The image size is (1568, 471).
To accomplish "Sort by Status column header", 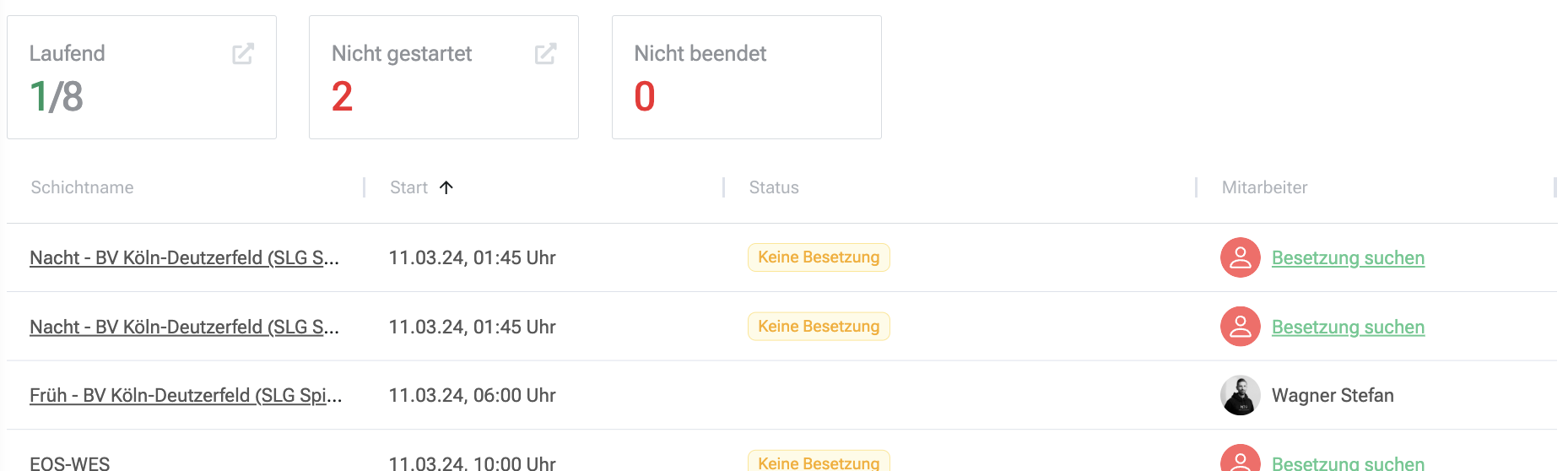I will tap(774, 187).
